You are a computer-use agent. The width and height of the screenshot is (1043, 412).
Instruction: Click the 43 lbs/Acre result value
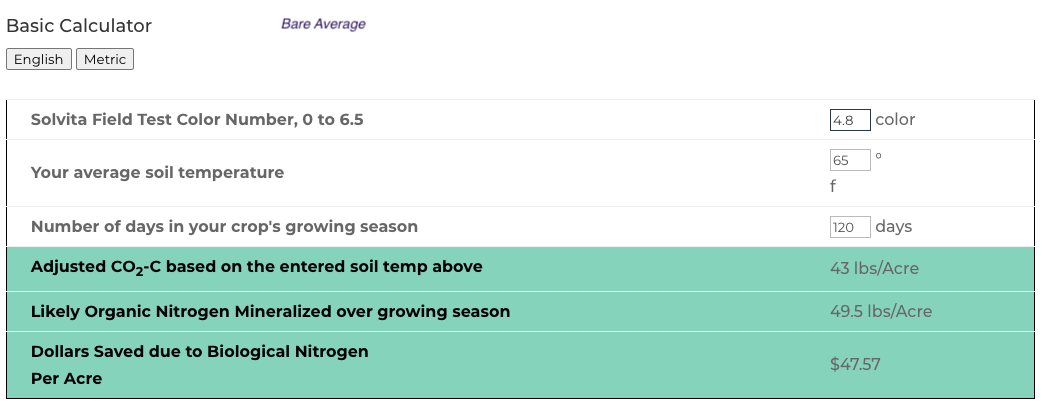874,268
